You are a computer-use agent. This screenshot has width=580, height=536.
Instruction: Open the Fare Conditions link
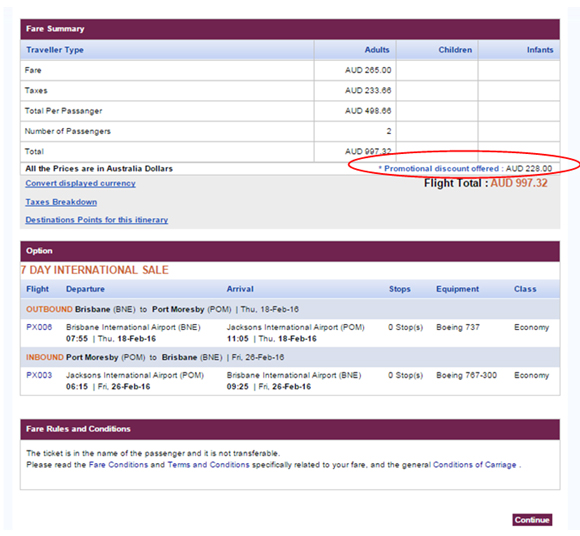pyautogui.click(x=118, y=465)
